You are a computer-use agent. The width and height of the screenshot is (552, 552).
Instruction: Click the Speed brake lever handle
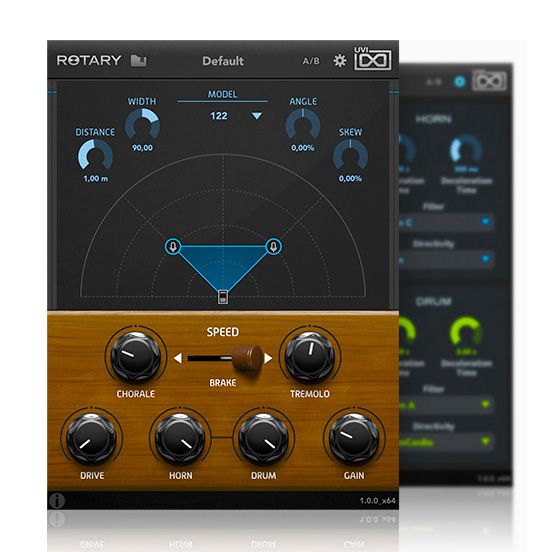(248, 358)
